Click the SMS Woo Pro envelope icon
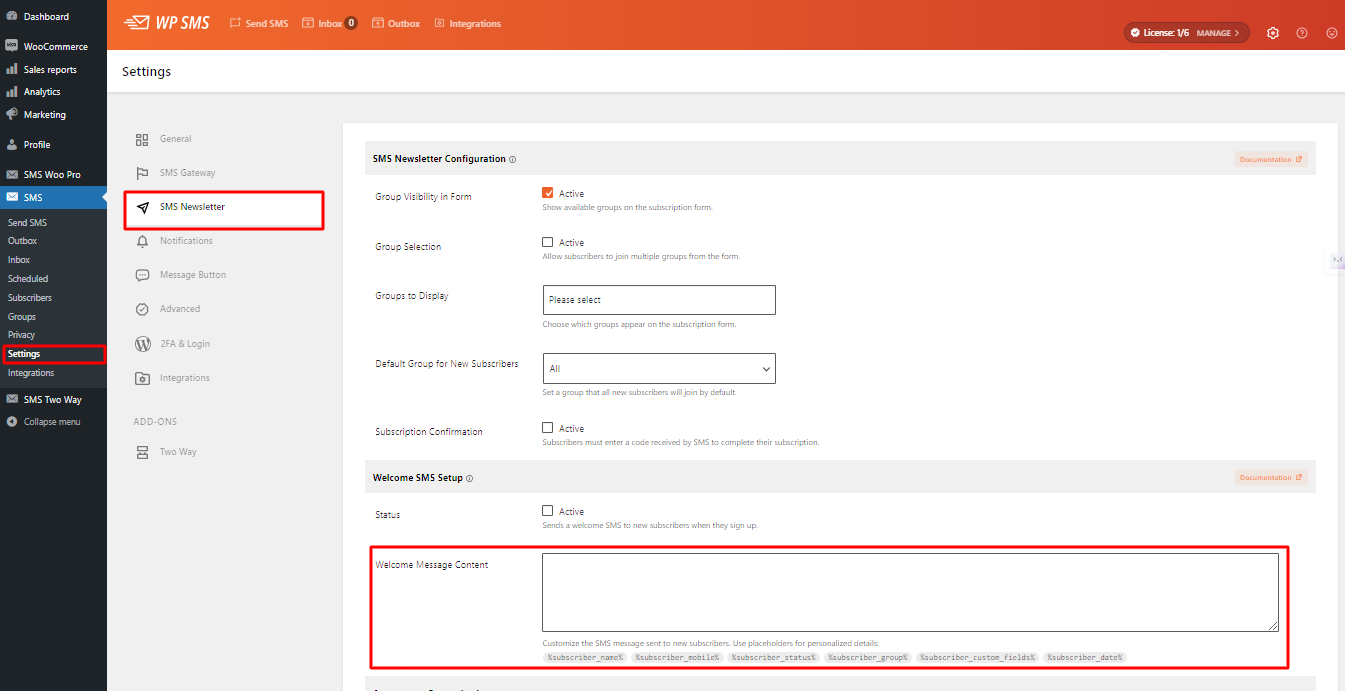 [11, 174]
